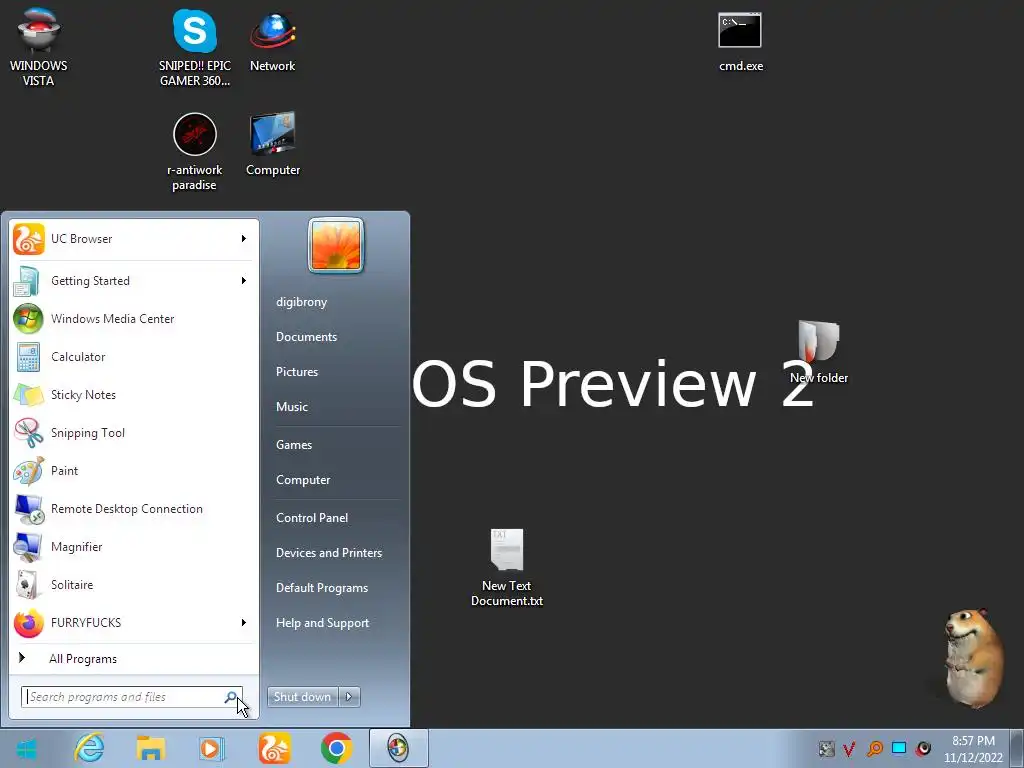The height and width of the screenshot is (768, 1024).
Task: Click the search magnifier icon in Start menu
Action: 231,697
